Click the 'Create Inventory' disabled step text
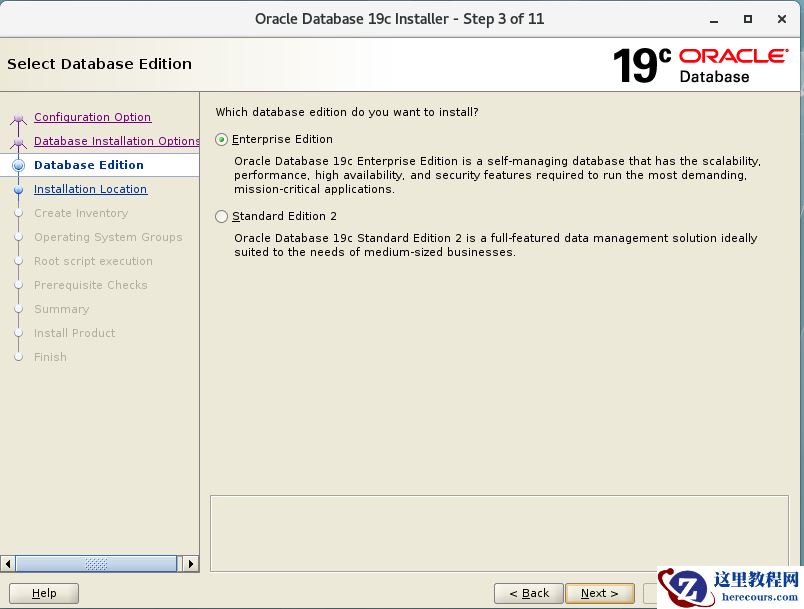This screenshot has width=804, height=609. click(81, 213)
